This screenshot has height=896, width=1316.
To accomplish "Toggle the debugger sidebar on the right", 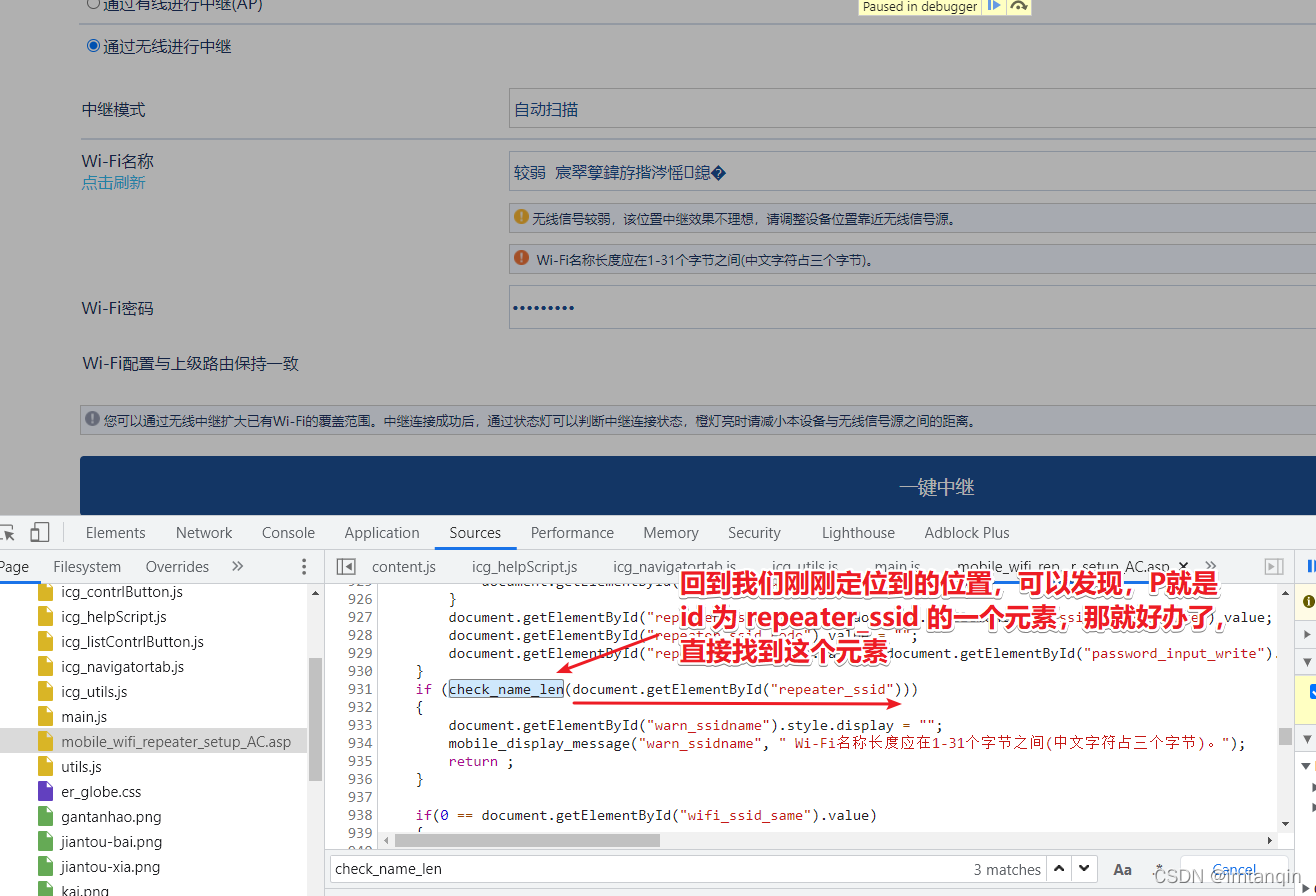I will point(1274,566).
